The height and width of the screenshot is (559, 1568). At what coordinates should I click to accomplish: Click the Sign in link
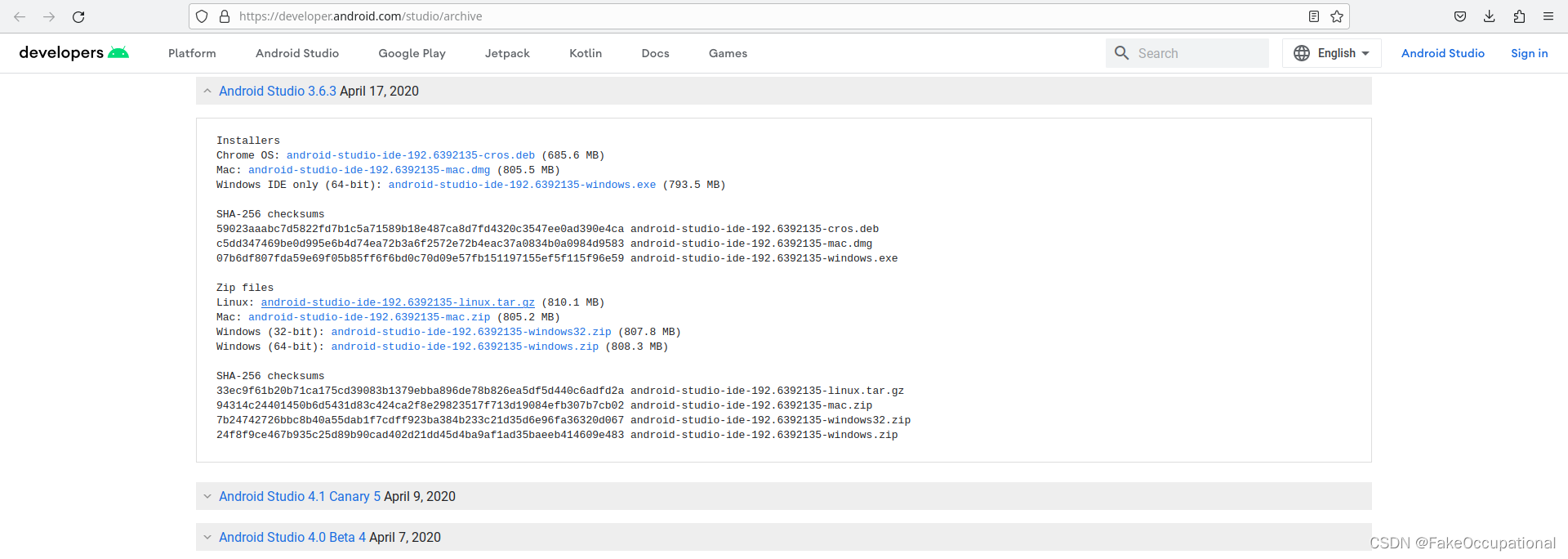pos(1530,53)
